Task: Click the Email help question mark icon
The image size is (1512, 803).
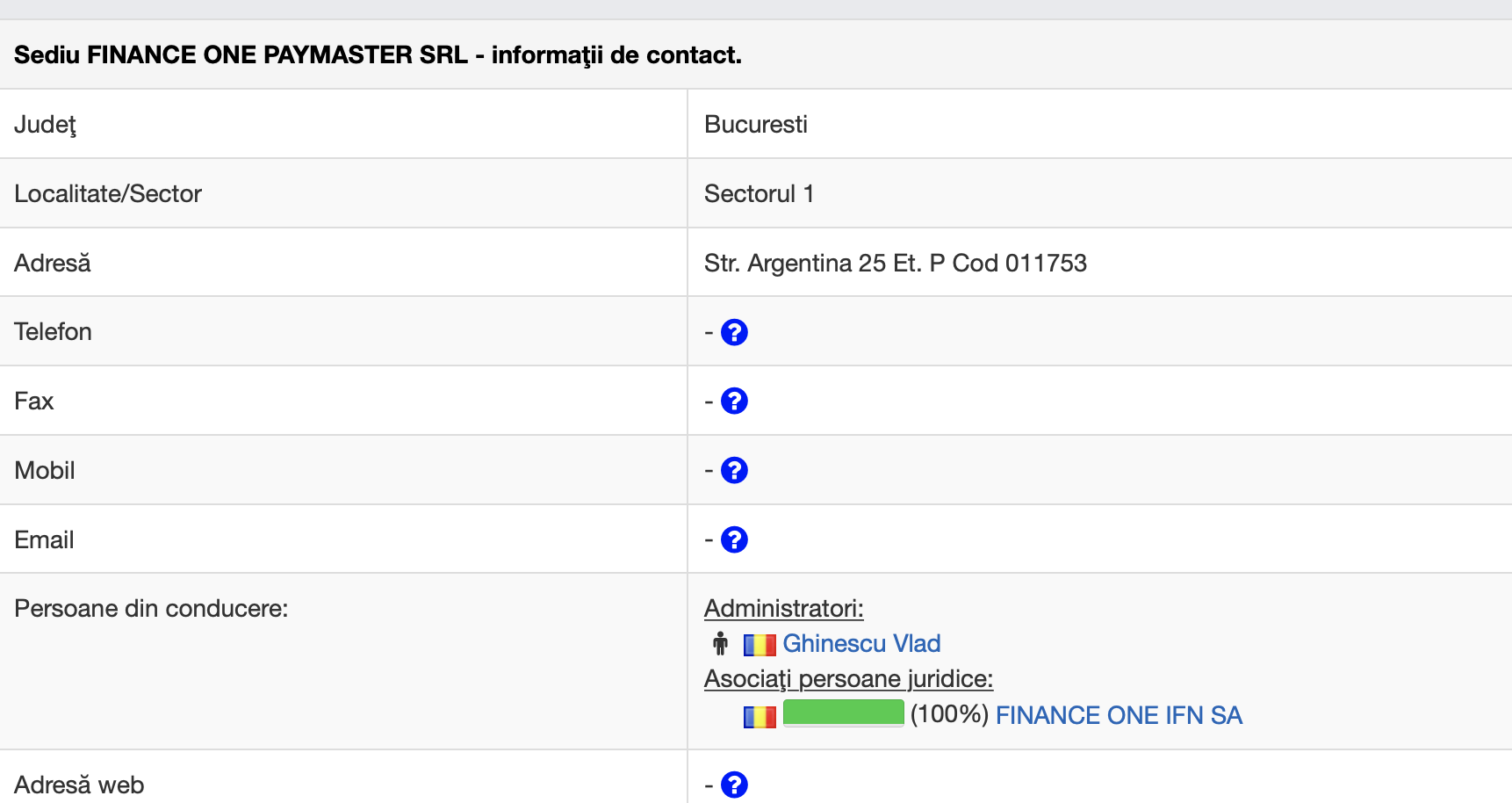Action: 734,539
